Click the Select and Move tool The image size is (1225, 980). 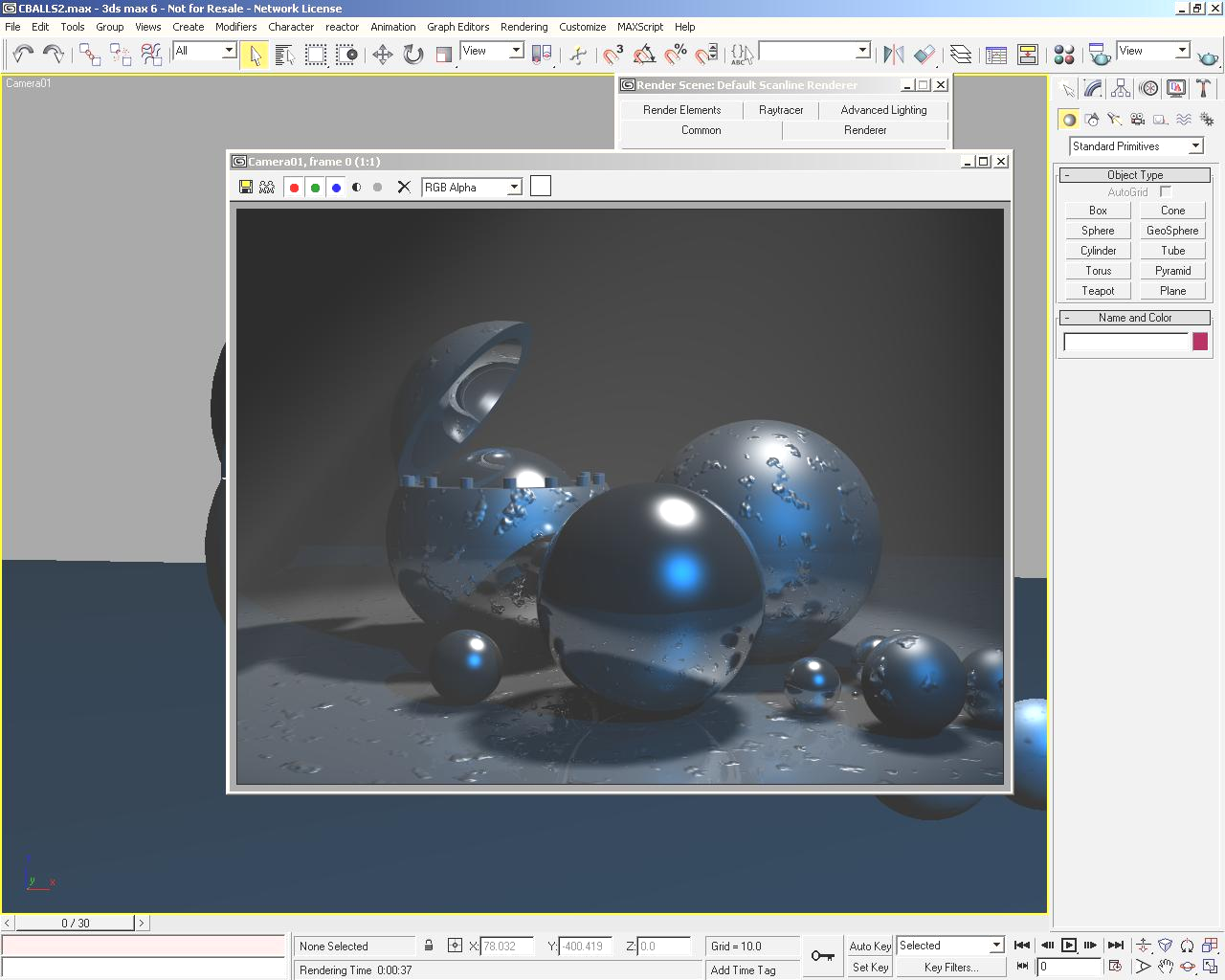tap(382, 55)
